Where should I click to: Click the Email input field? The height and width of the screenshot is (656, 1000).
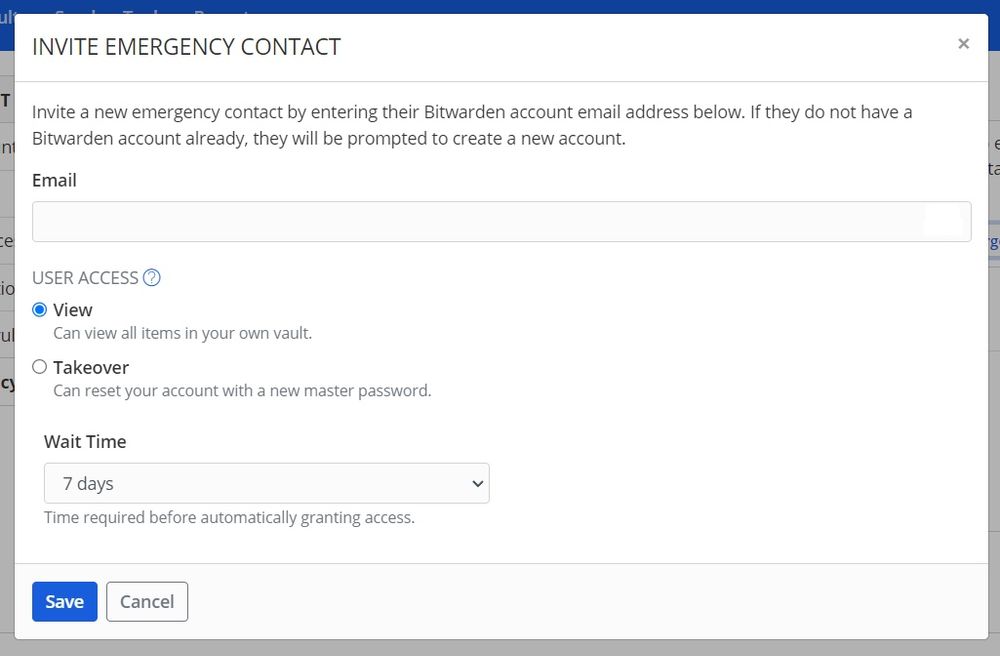click(500, 221)
